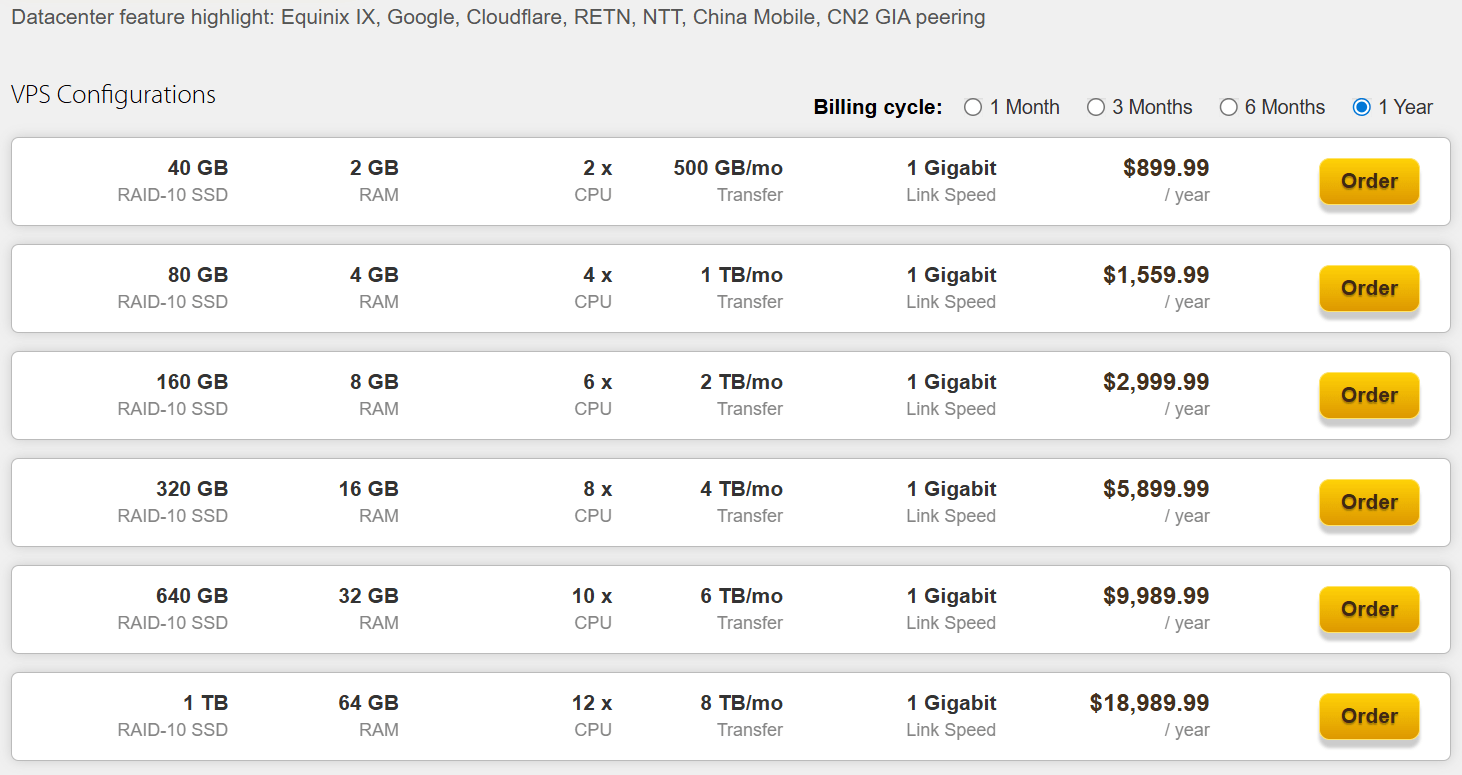
Task: Switch billing cycle to 6 Months
Action: (x=1229, y=107)
